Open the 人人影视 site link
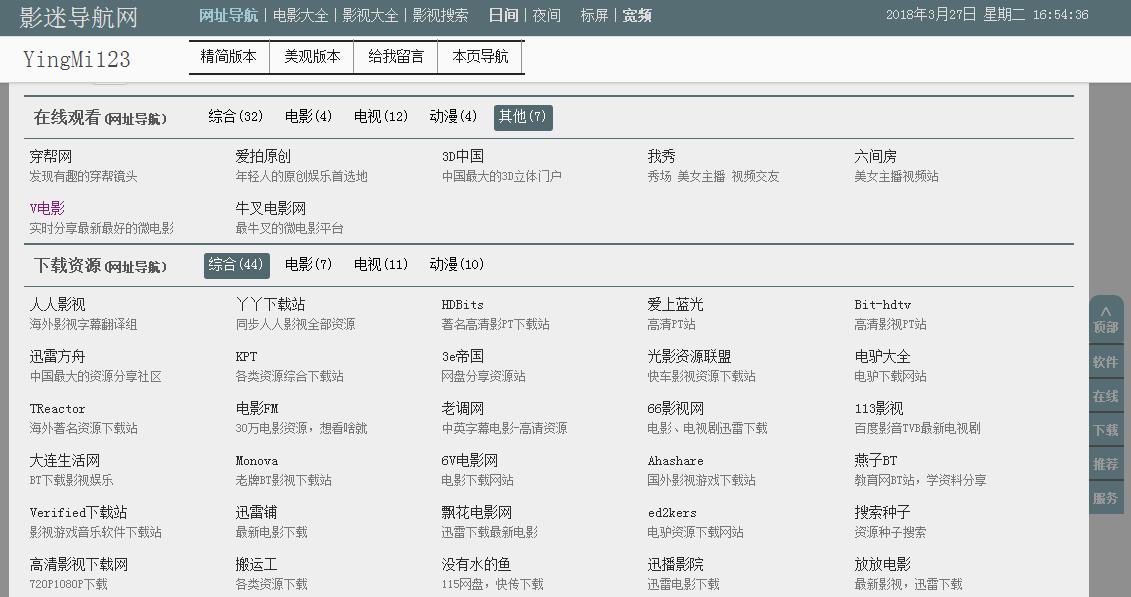 pos(58,305)
